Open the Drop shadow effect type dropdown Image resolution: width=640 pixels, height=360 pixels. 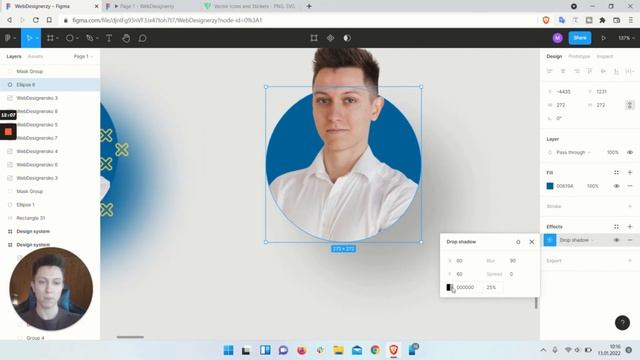pyautogui.click(x=576, y=240)
